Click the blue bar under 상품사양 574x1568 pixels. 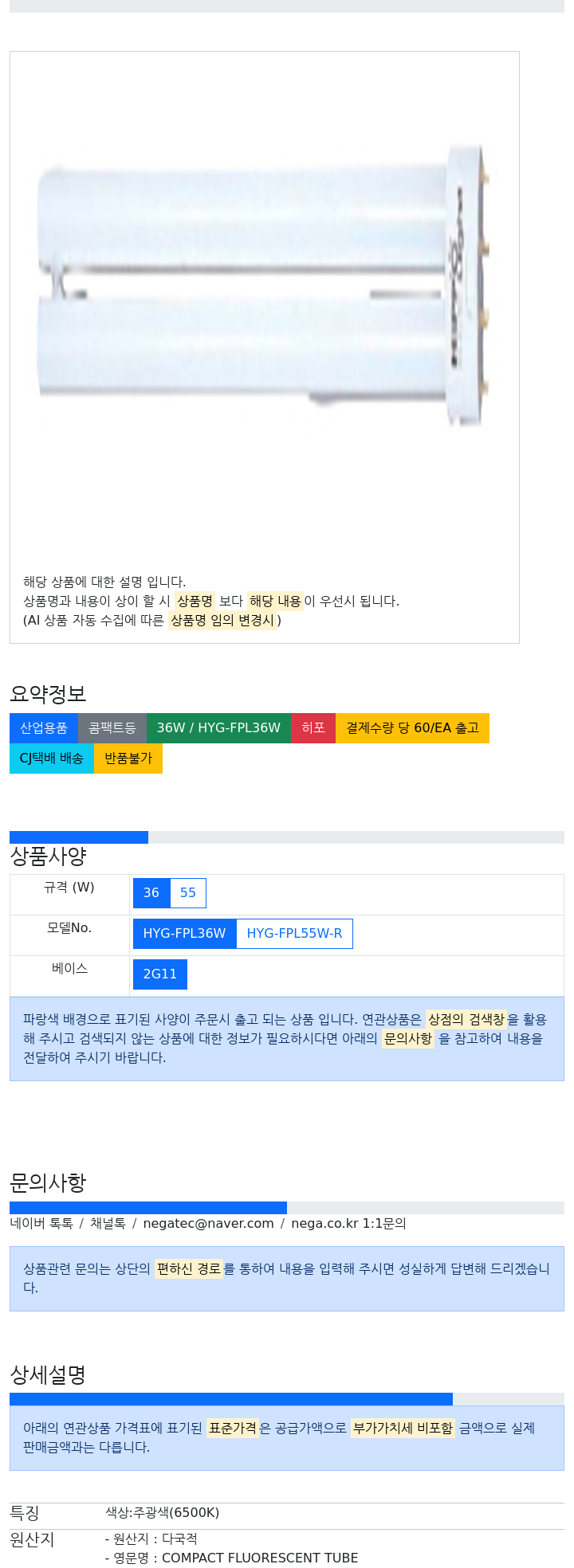pos(79,837)
